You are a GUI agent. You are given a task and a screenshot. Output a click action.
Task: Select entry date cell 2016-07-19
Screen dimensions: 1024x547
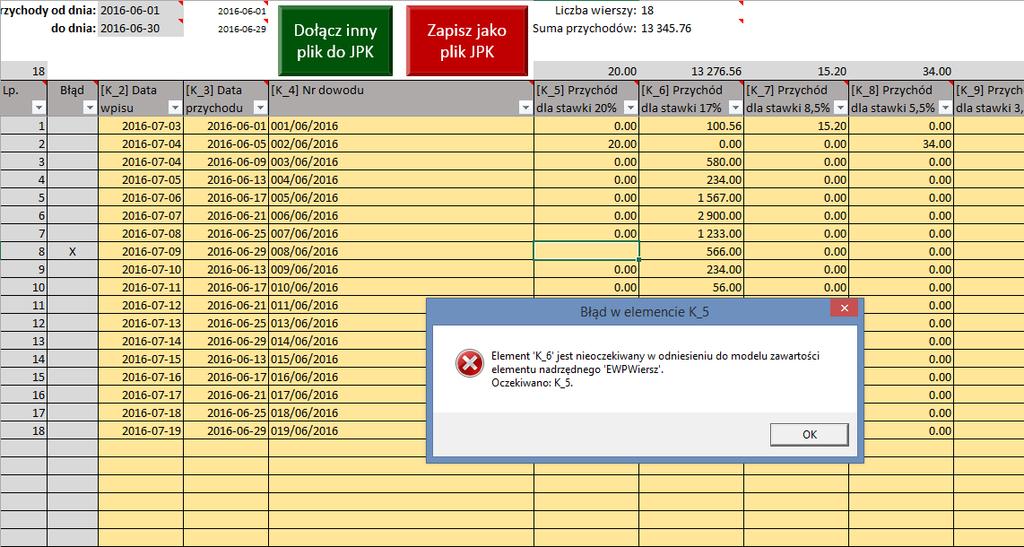(141, 431)
